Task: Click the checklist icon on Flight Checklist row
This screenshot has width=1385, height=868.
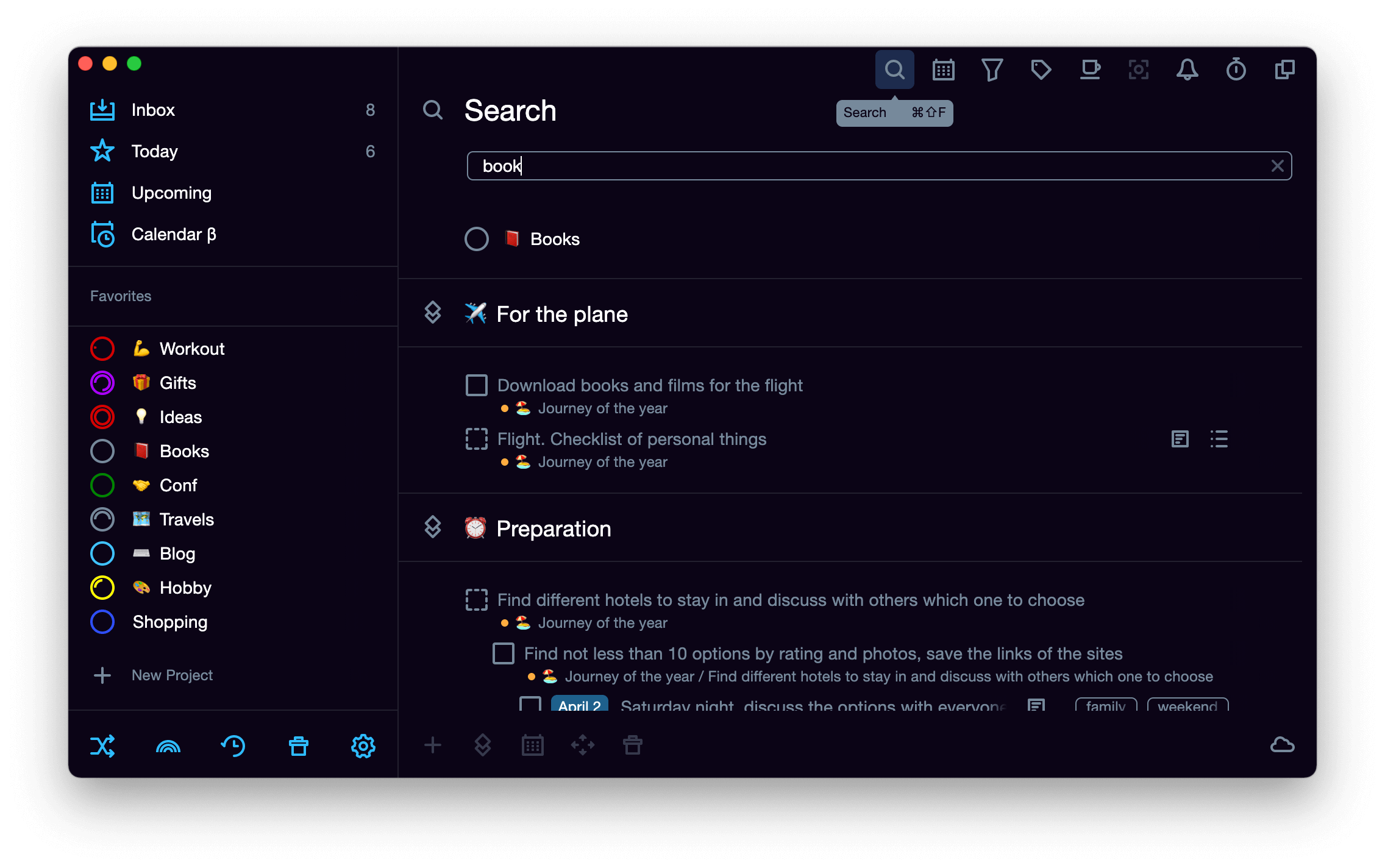Action: pyautogui.click(x=1219, y=439)
